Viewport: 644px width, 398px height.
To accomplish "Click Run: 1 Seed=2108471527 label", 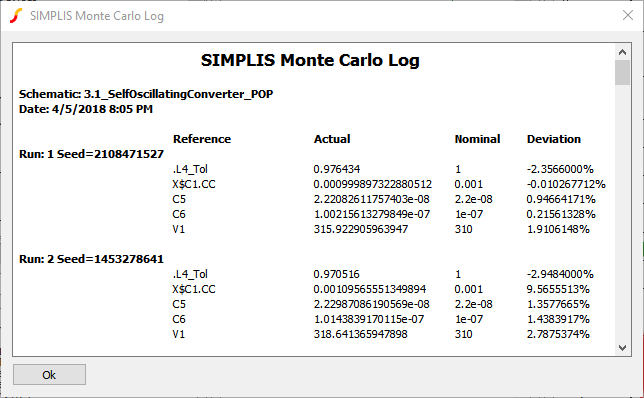I will click(x=91, y=154).
